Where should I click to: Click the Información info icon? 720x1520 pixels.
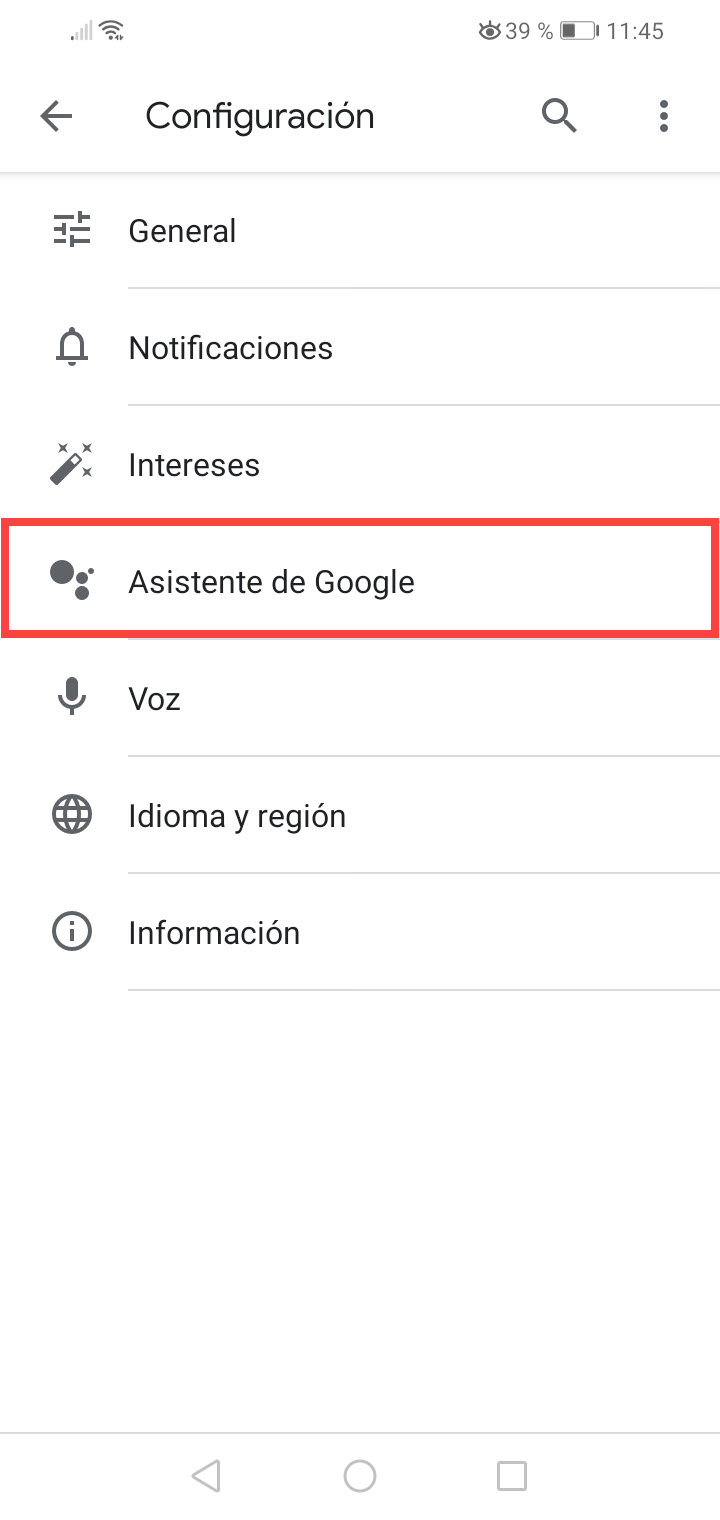click(71, 931)
